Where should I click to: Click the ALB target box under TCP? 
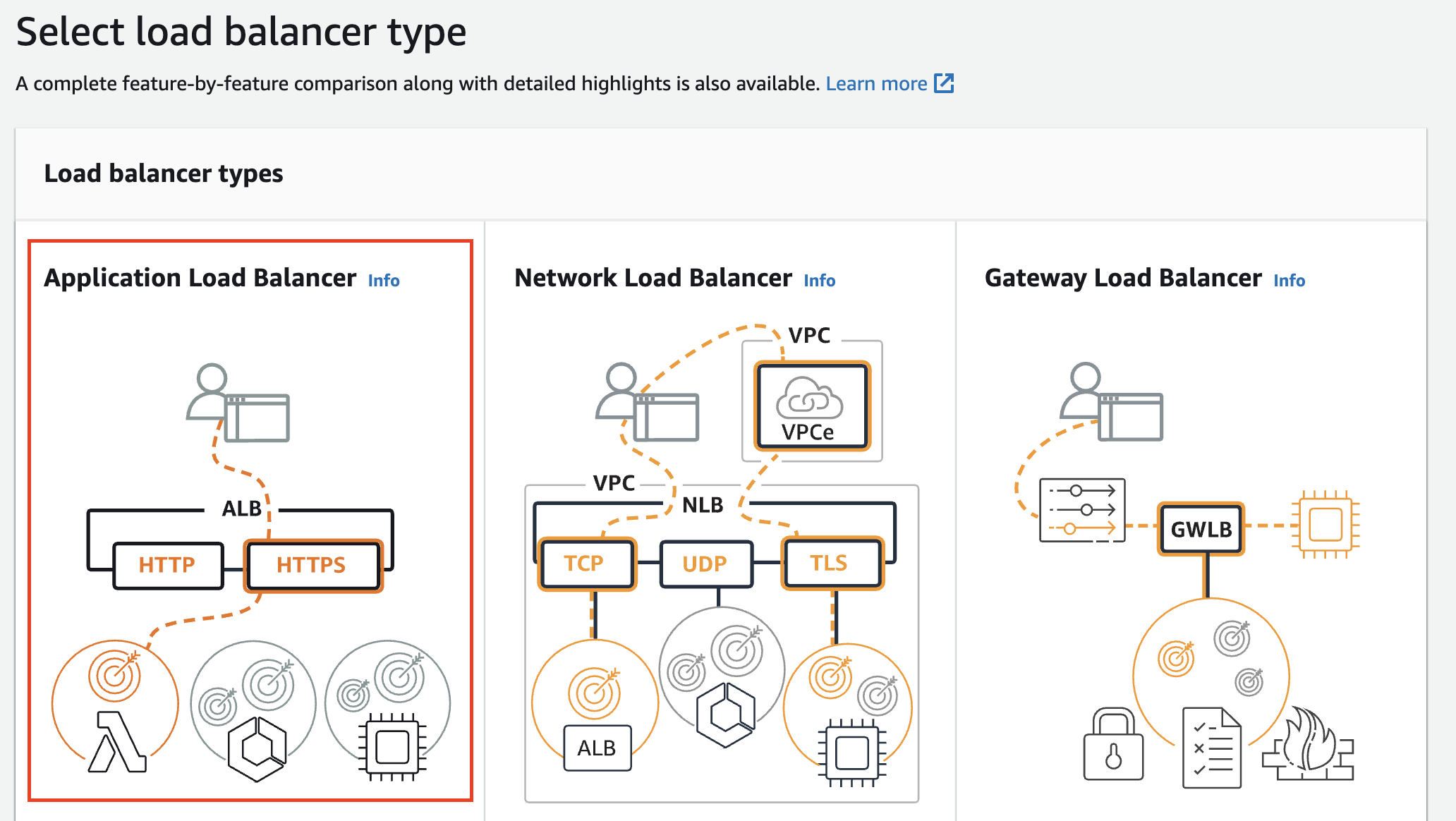click(597, 748)
